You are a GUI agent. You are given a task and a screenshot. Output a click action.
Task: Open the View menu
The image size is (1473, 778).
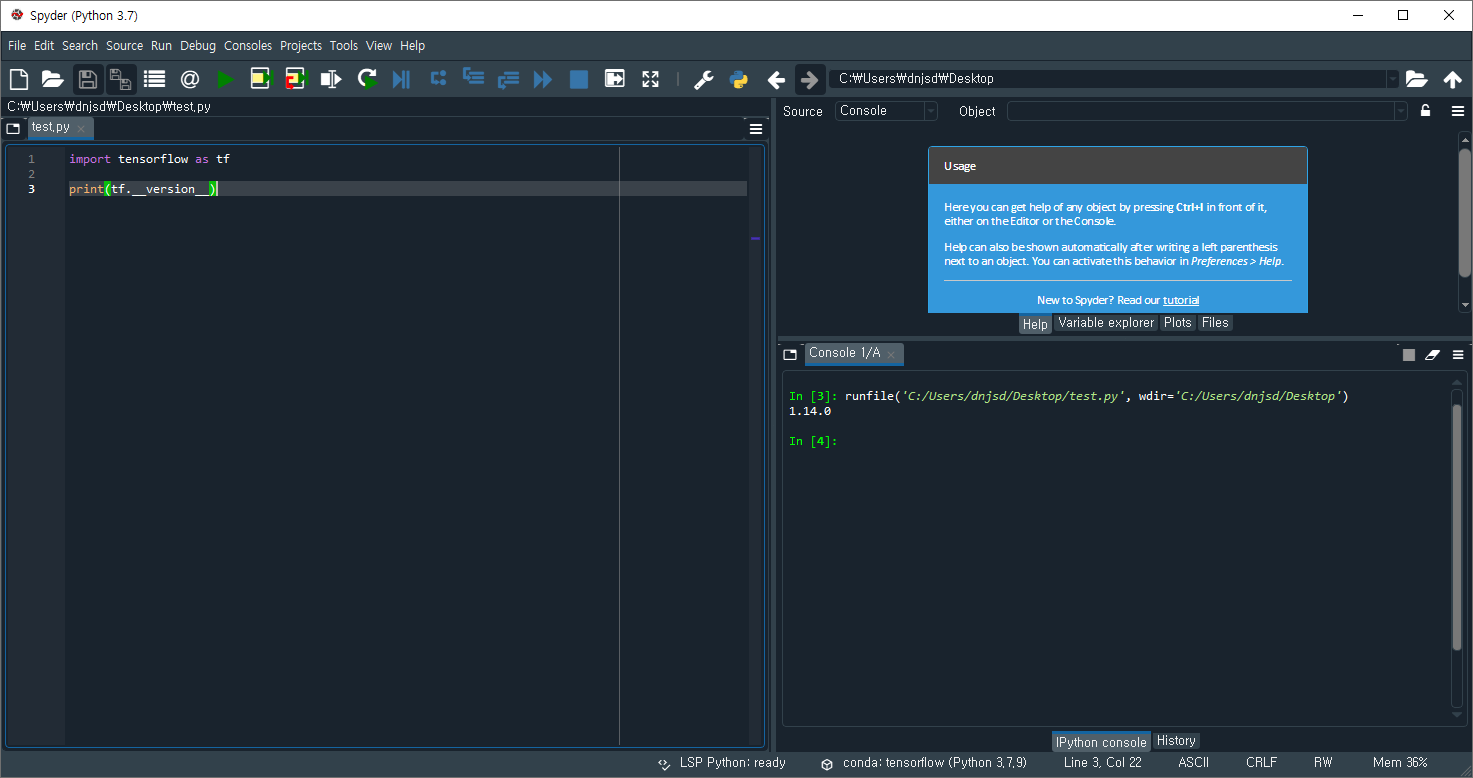coord(379,45)
